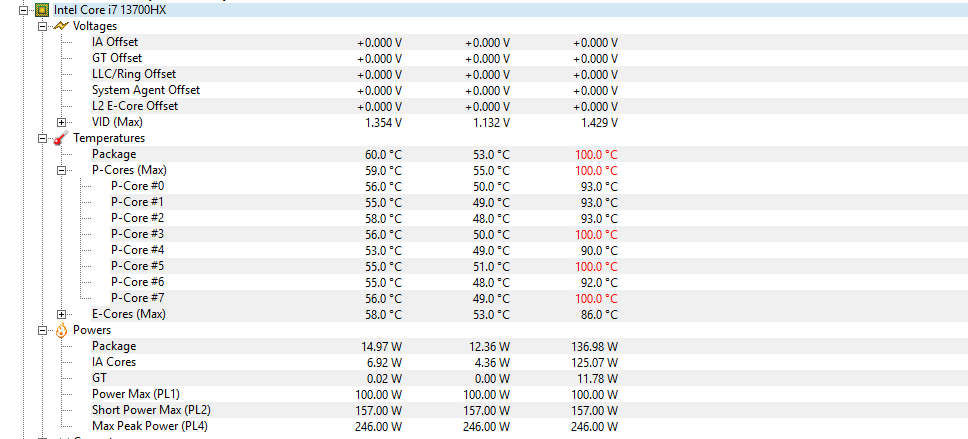This screenshot has height=439, width=968.
Task: Click 58.0 °C current value of P-Core #2
Action: pyautogui.click(x=383, y=219)
